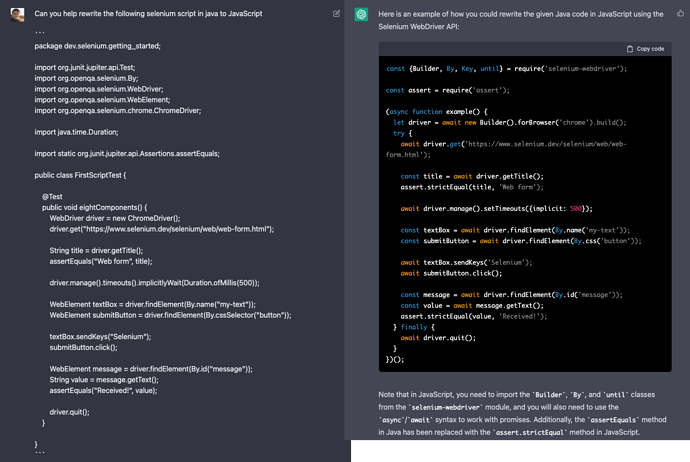Click 'const value = await message.getText();' line
690x462 pixels.
click(472, 306)
